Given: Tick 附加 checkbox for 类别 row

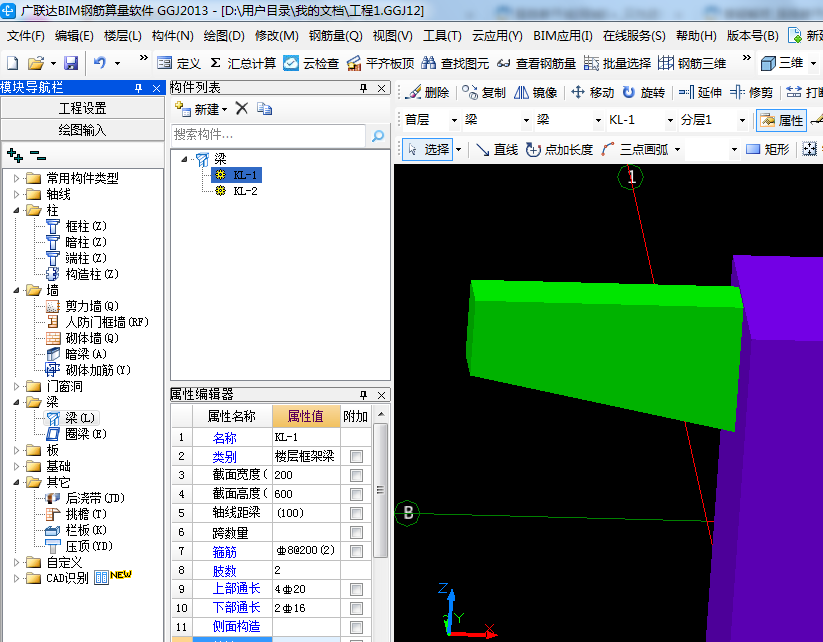Looking at the screenshot, I should (356, 456).
